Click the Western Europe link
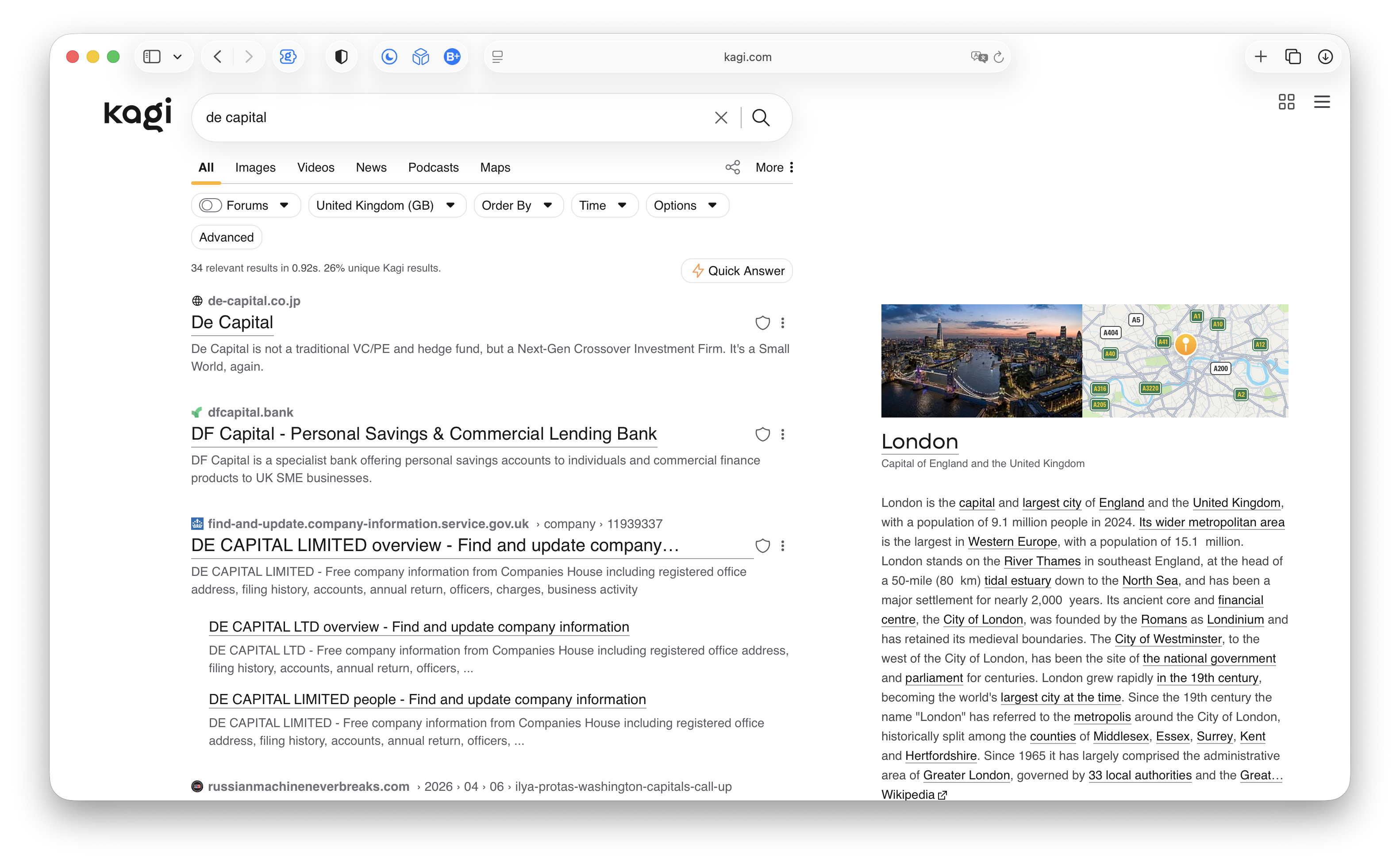 [x=1012, y=542]
